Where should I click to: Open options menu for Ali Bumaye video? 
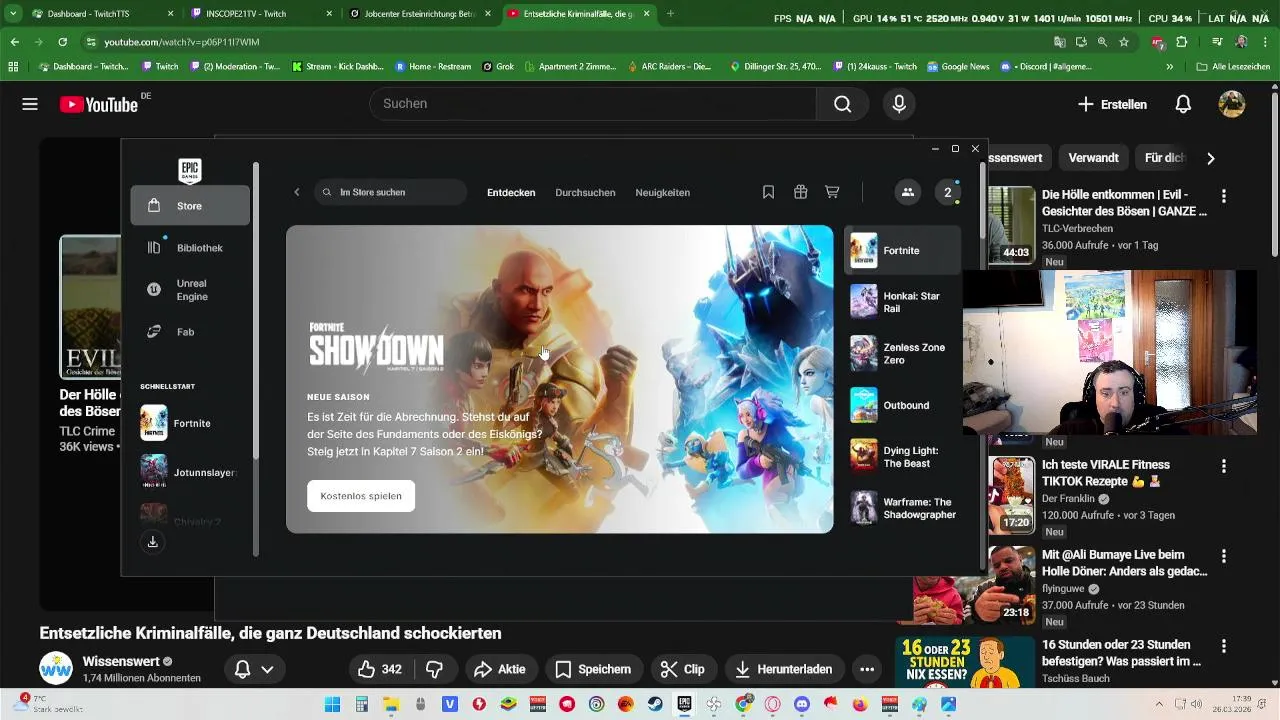(x=1223, y=556)
